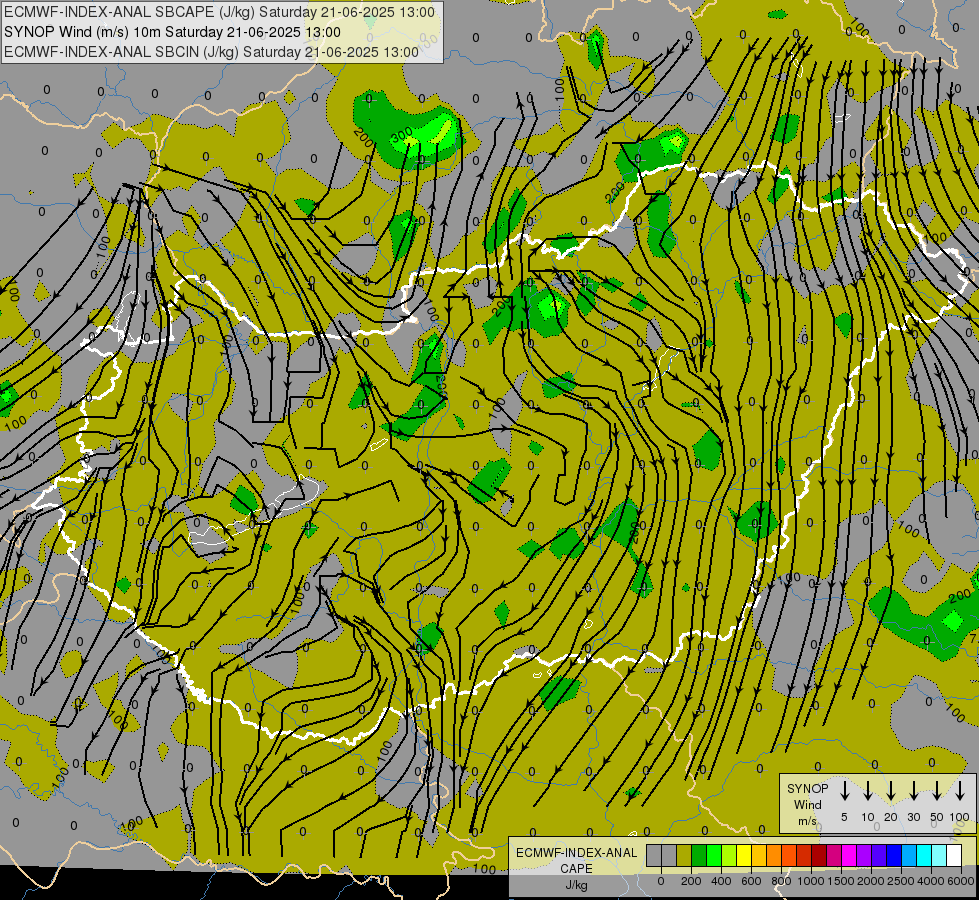This screenshot has width=979, height=900.
Task: Click the 600 tick label under color bar
Action: (751, 881)
